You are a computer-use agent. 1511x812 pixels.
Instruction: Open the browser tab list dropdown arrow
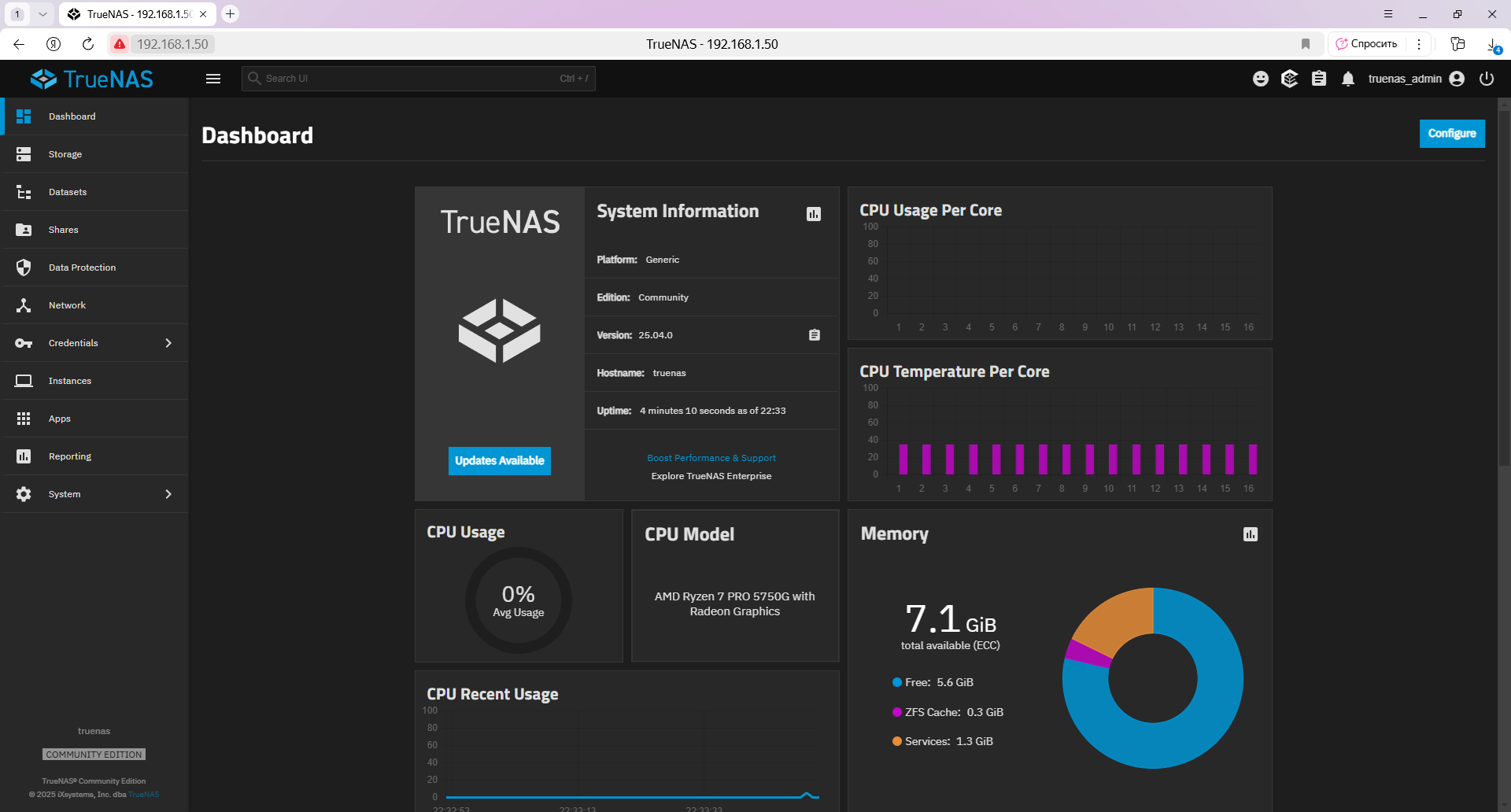[42, 14]
